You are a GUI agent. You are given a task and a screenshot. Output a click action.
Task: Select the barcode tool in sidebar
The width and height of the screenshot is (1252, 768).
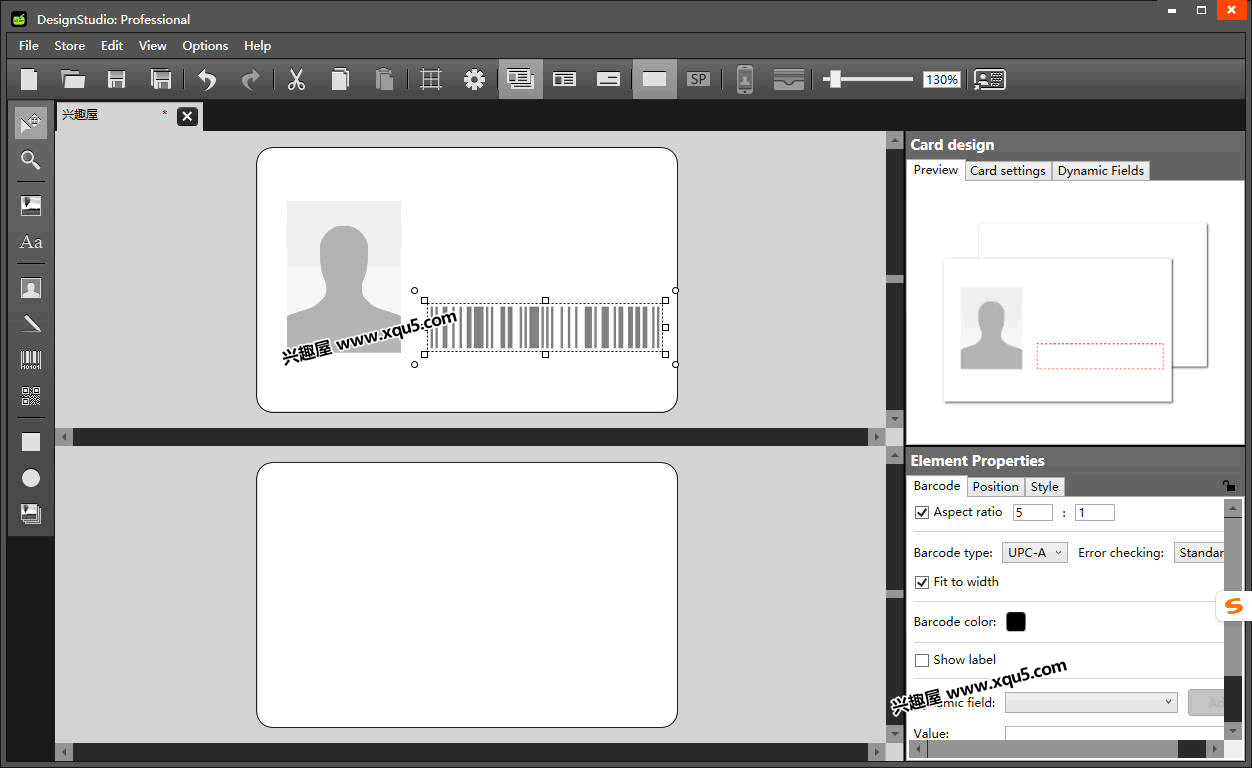(31, 360)
